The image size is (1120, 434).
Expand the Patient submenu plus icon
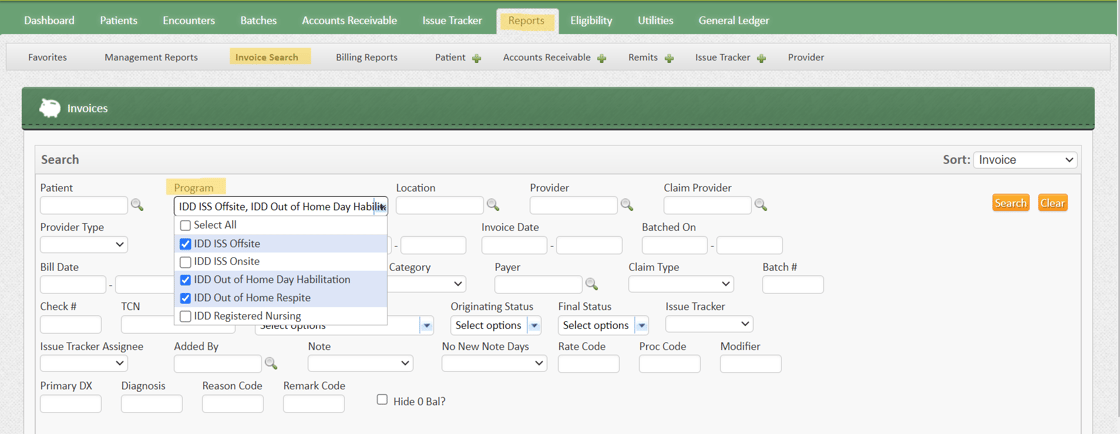pos(476,58)
